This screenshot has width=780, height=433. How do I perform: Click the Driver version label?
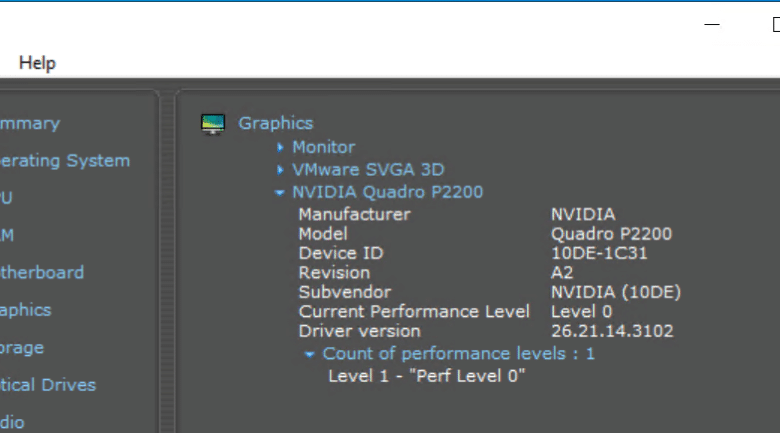(360, 331)
